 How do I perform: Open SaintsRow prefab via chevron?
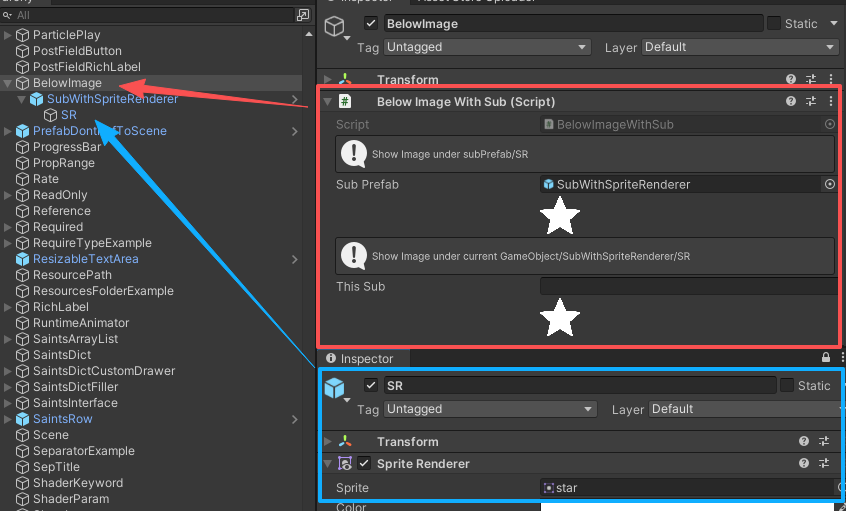point(295,419)
